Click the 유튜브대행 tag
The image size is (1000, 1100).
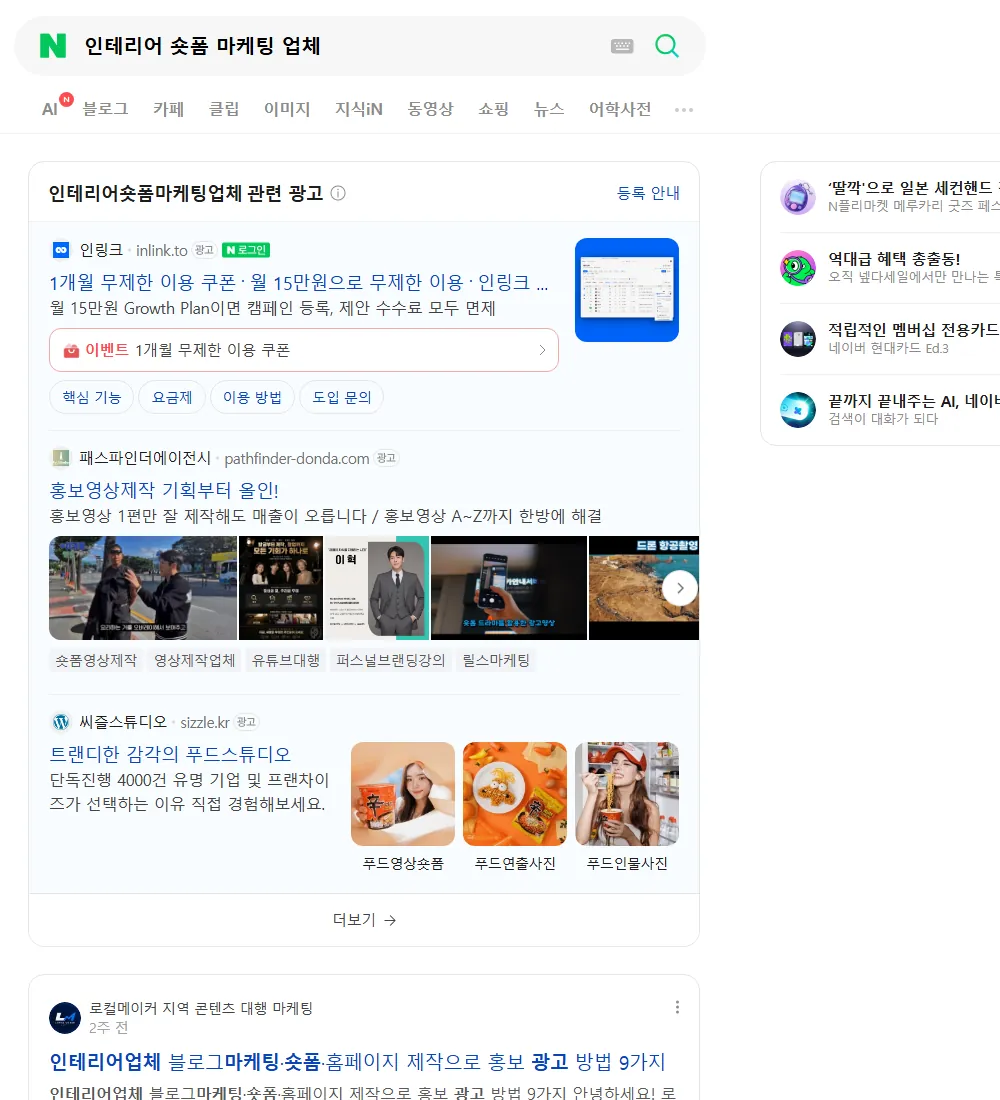(286, 660)
